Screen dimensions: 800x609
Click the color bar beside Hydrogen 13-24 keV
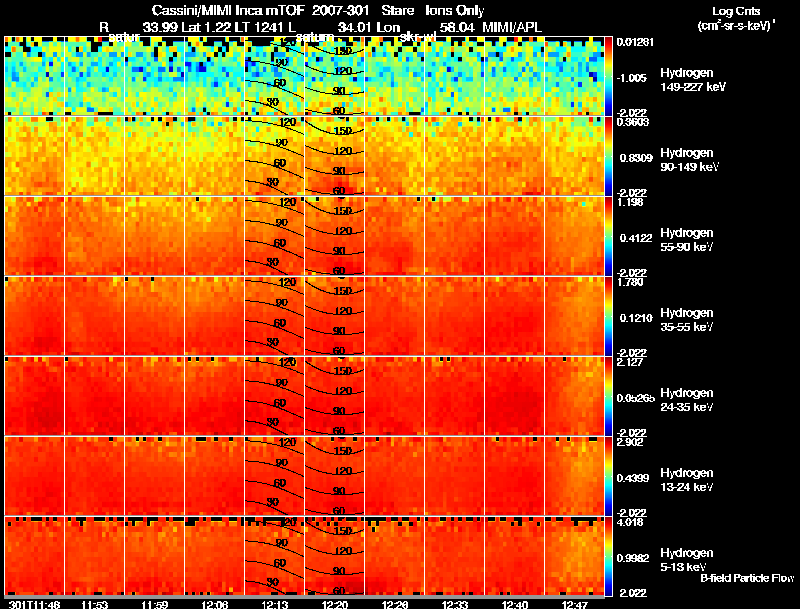pos(608,476)
